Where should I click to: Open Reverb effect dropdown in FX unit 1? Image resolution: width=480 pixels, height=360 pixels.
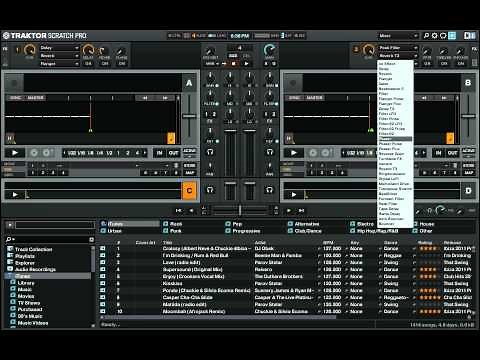(59, 56)
